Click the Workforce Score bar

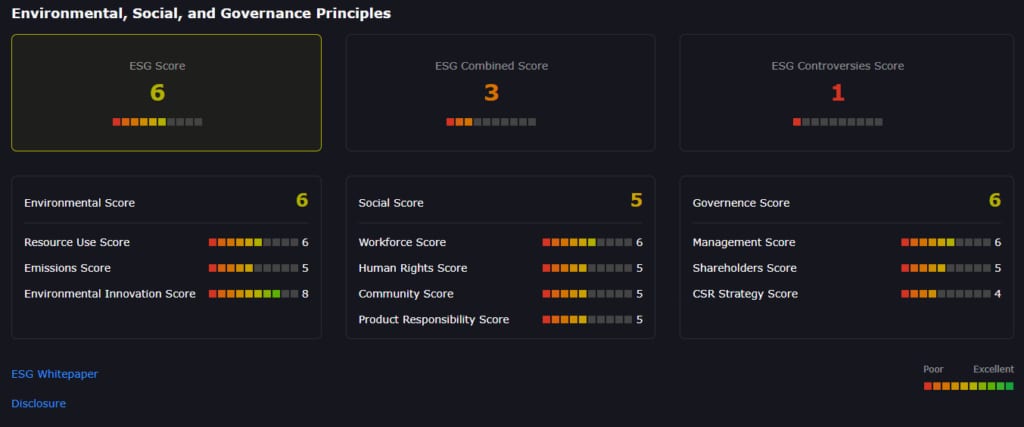click(x=587, y=242)
